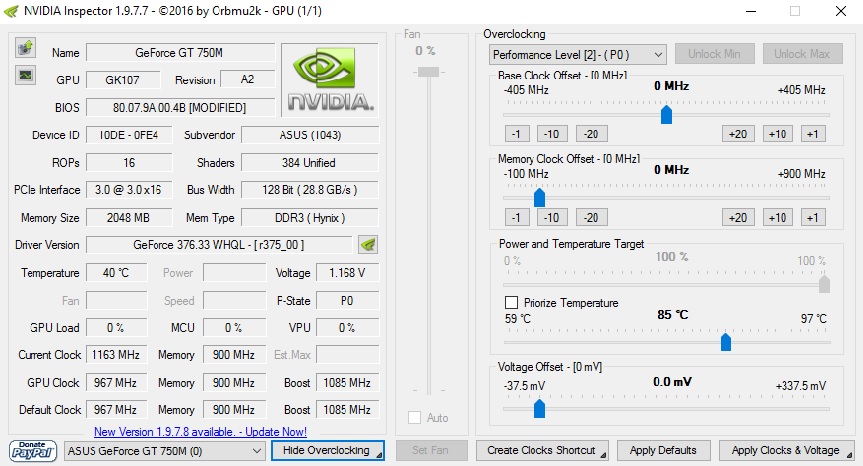Viewport: 863px width, 466px height.
Task: Click the Current Clock value 1163 MHz
Action: pyautogui.click(x=116, y=355)
